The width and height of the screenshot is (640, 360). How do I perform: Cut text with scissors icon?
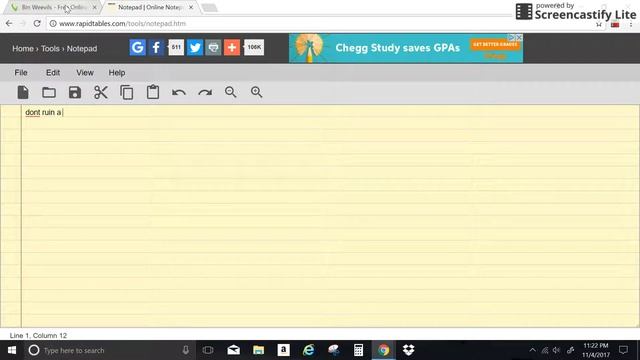tap(101, 93)
